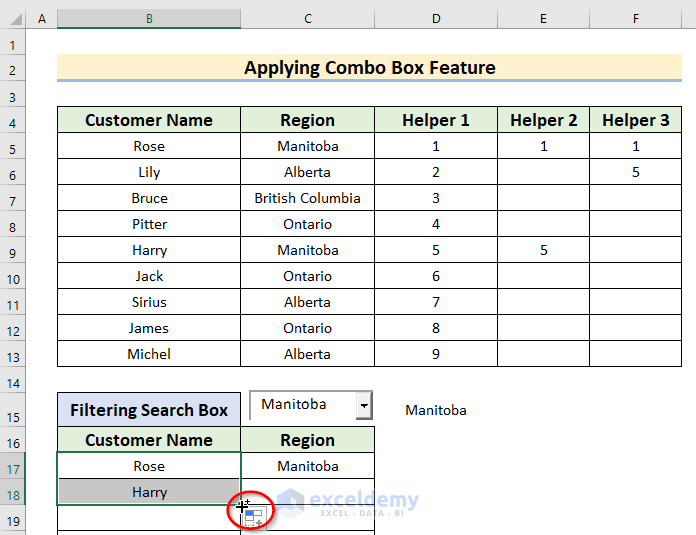Select the highlighted 'Harry' cell in row 18
This screenshot has height=535, width=696.
(149, 492)
